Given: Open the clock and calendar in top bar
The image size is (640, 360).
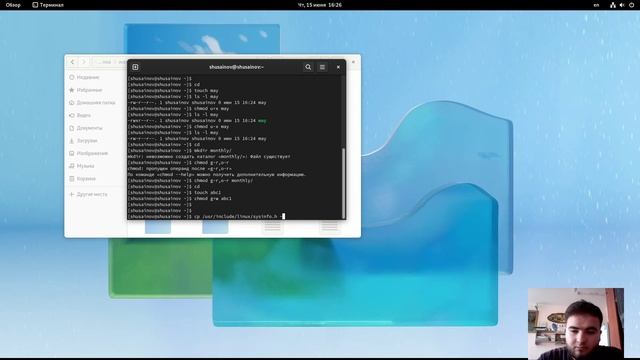Looking at the screenshot, I should click(x=320, y=5).
